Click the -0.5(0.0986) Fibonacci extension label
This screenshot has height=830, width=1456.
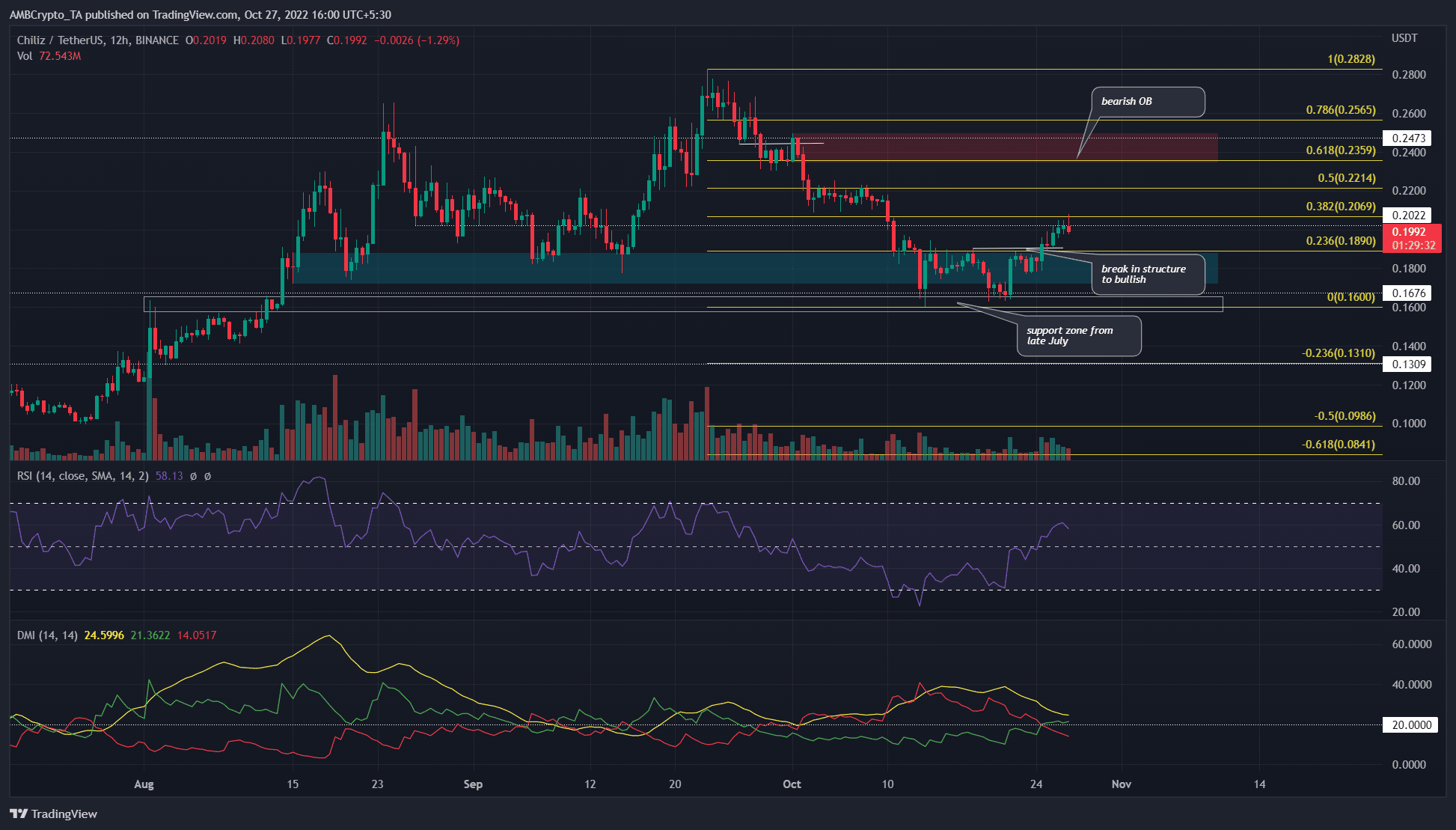[x=1345, y=416]
